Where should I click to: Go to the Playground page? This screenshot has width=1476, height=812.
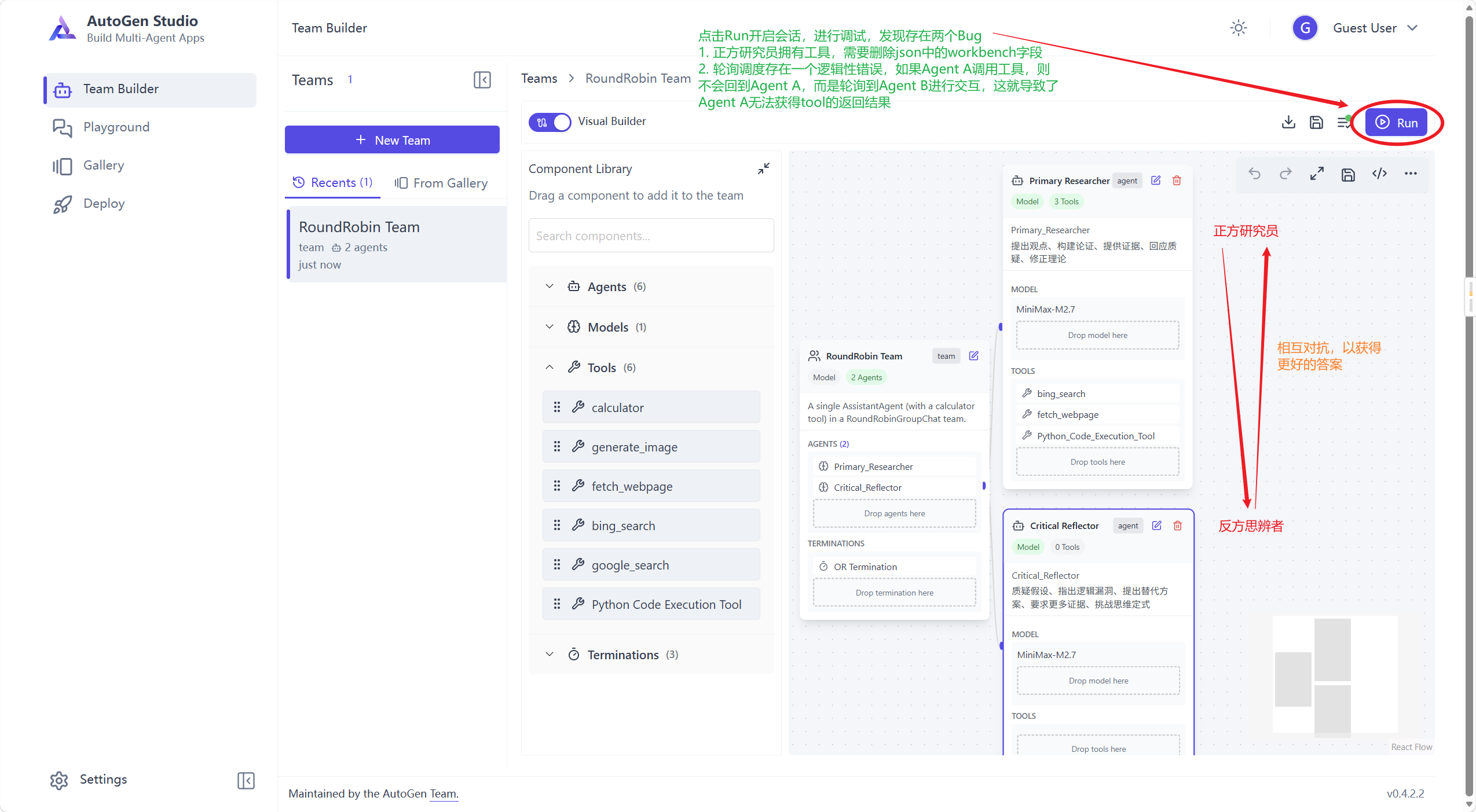click(151, 127)
